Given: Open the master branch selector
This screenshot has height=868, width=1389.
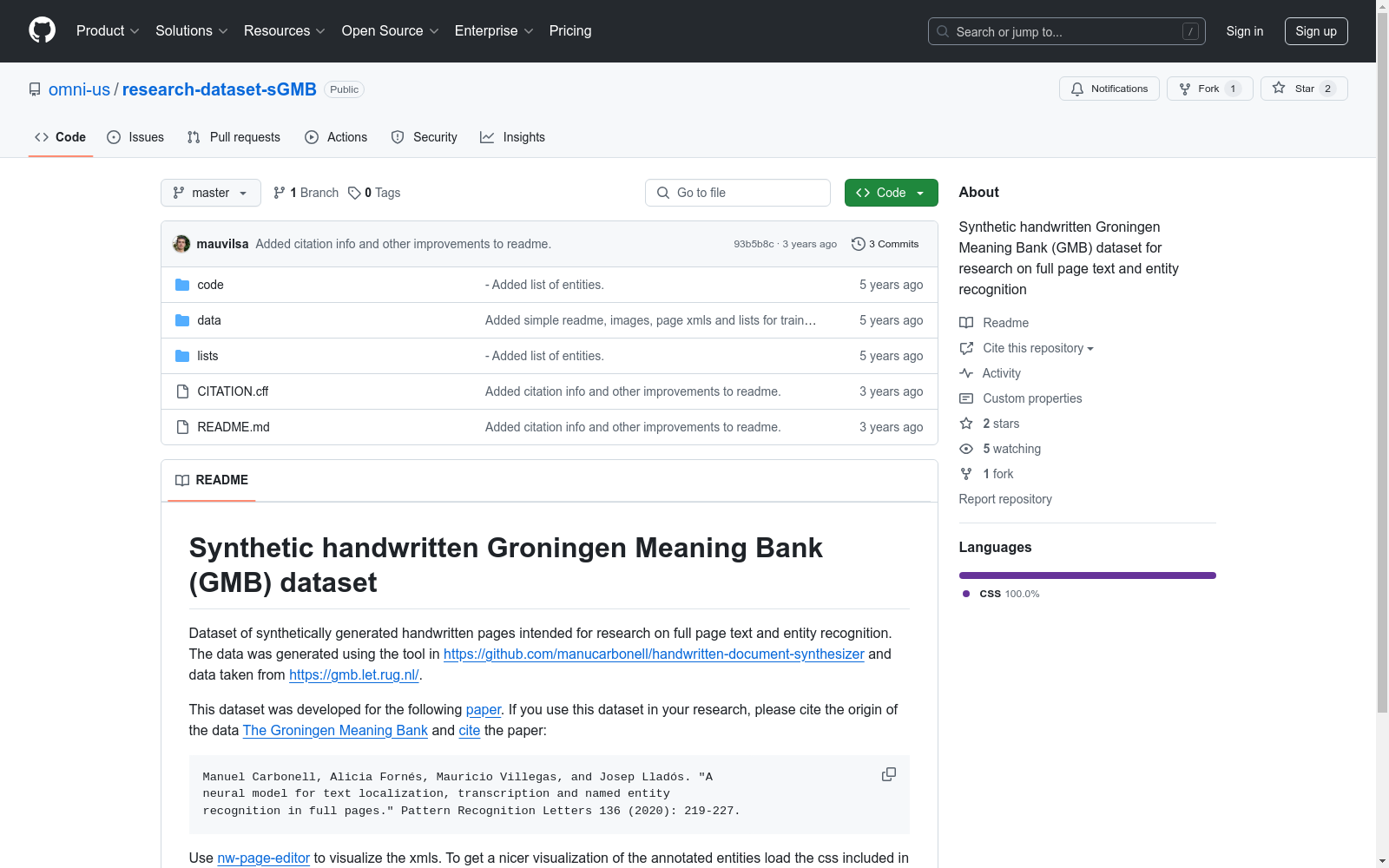Looking at the screenshot, I should tap(211, 193).
